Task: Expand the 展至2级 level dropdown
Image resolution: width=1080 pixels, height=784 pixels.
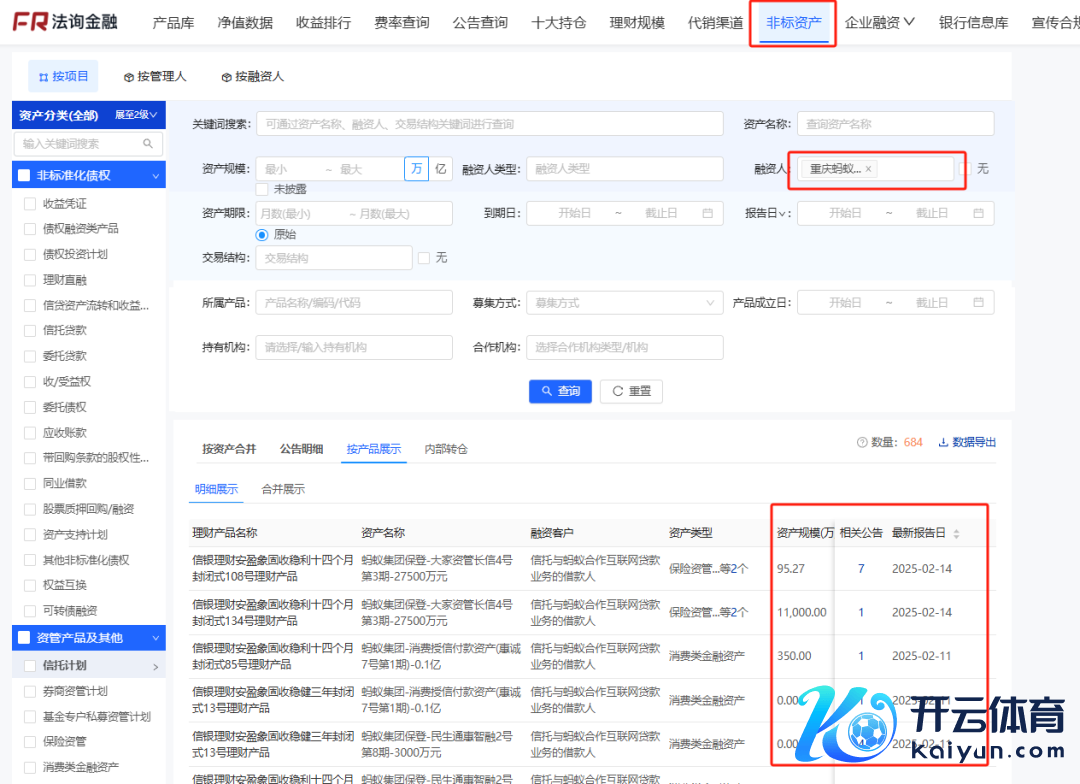Action: [x=136, y=115]
